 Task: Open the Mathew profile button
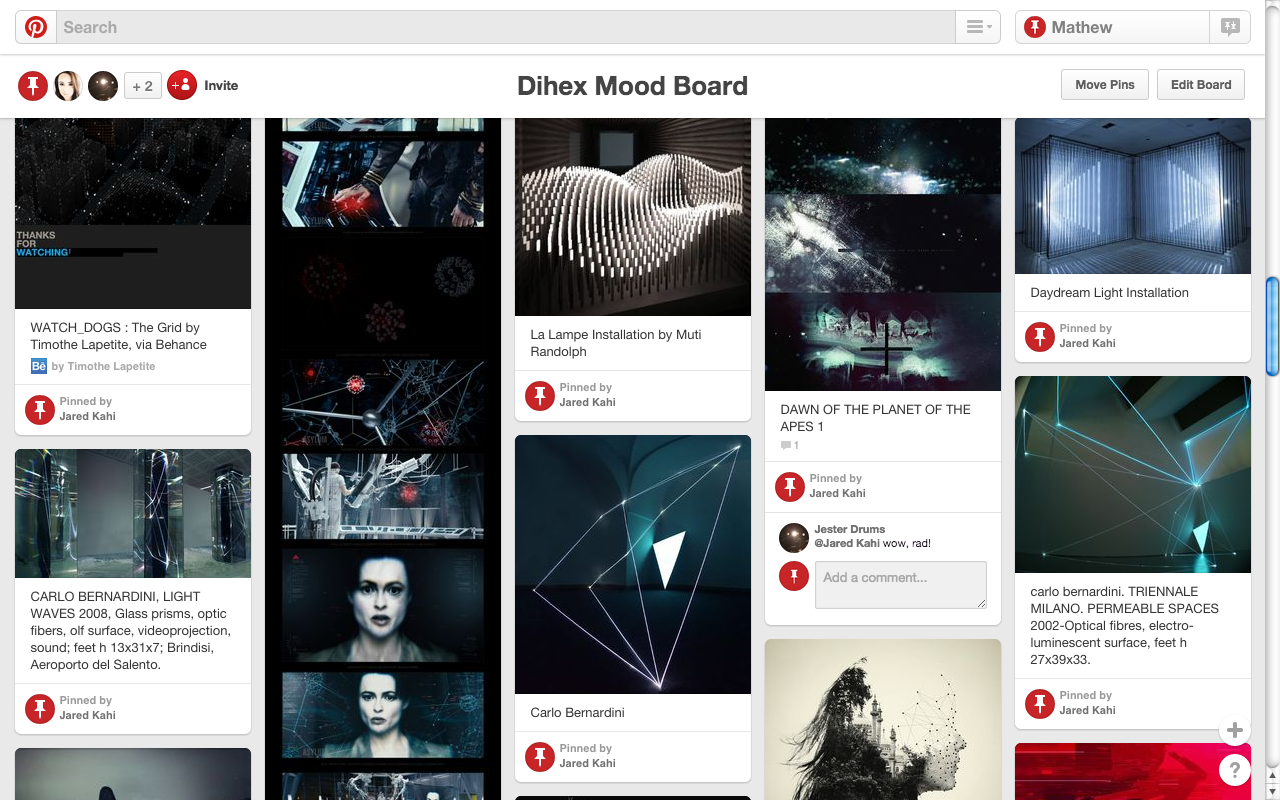pyautogui.click(x=1112, y=27)
